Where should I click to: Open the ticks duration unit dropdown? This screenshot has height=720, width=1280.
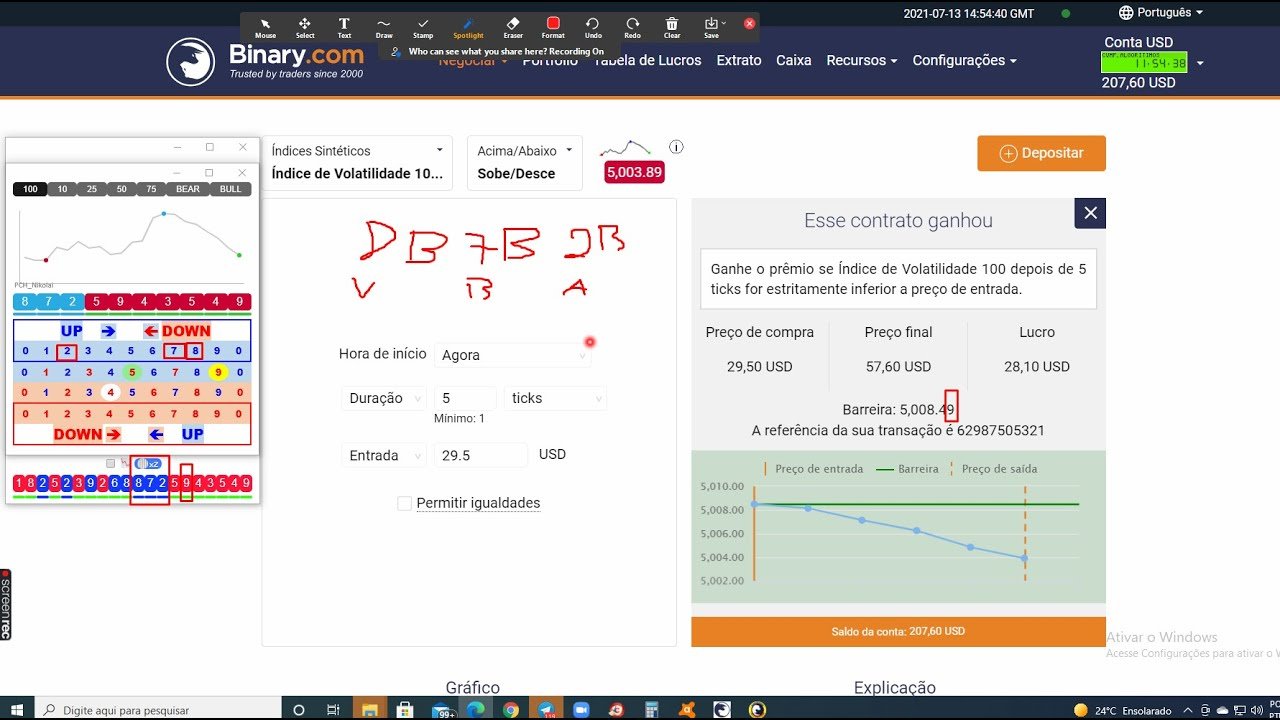click(555, 398)
